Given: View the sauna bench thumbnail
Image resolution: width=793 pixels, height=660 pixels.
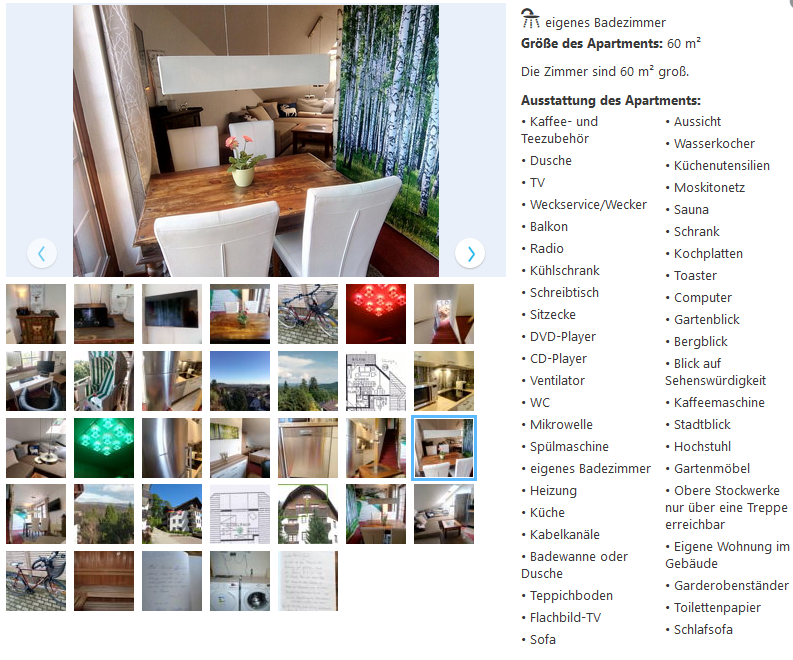Looking at the screenshot, I should coord(104,581).
